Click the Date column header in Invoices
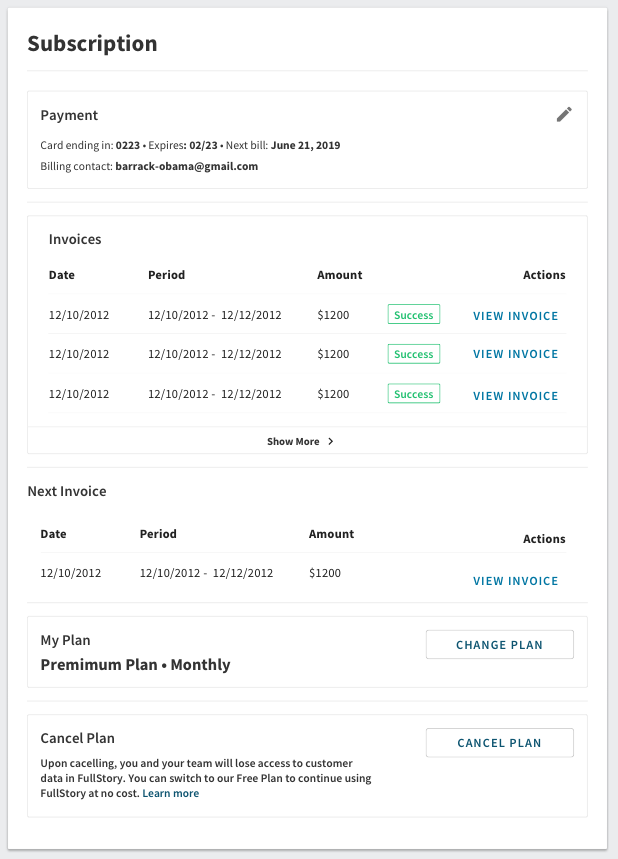Viewport: 618px width, 859px height. point(62,274)
